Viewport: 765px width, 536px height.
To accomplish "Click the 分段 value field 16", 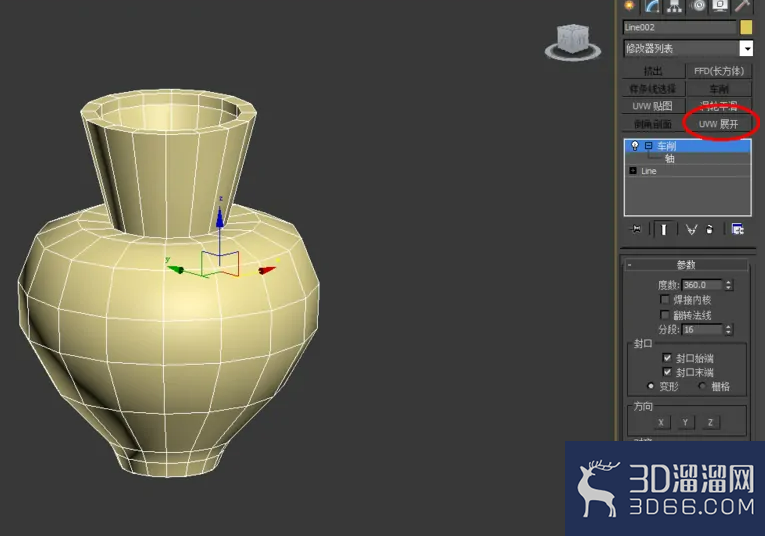I will click(x=703, y=330).
